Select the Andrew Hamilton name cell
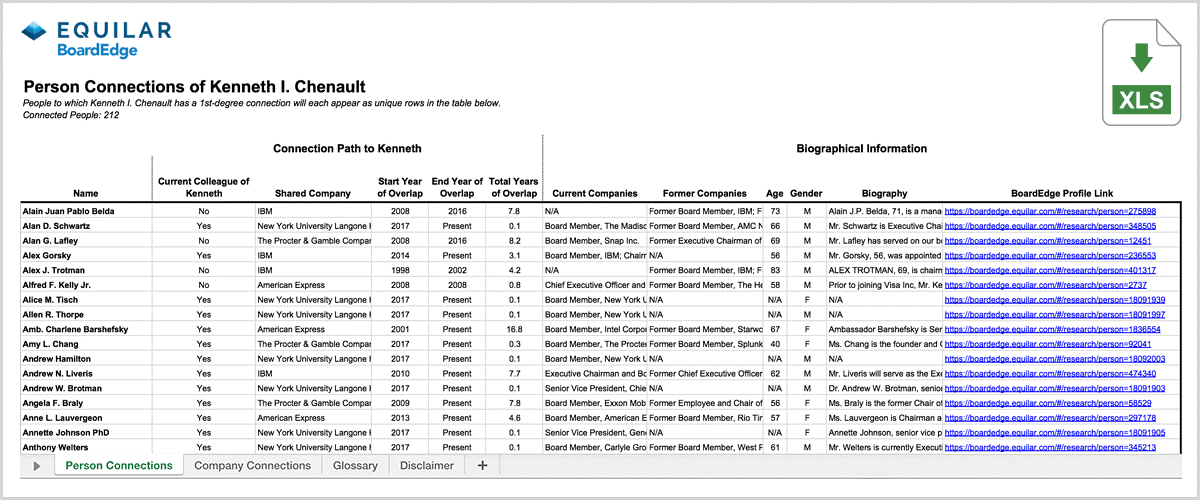Viewport: 1200px width, 500px height. 86,359
